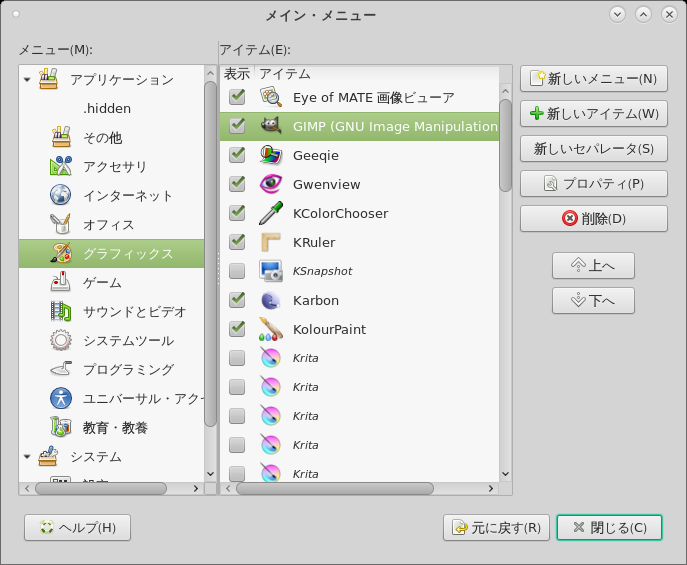Click the 表示 column header
The image size is (687, 565).
237,74
